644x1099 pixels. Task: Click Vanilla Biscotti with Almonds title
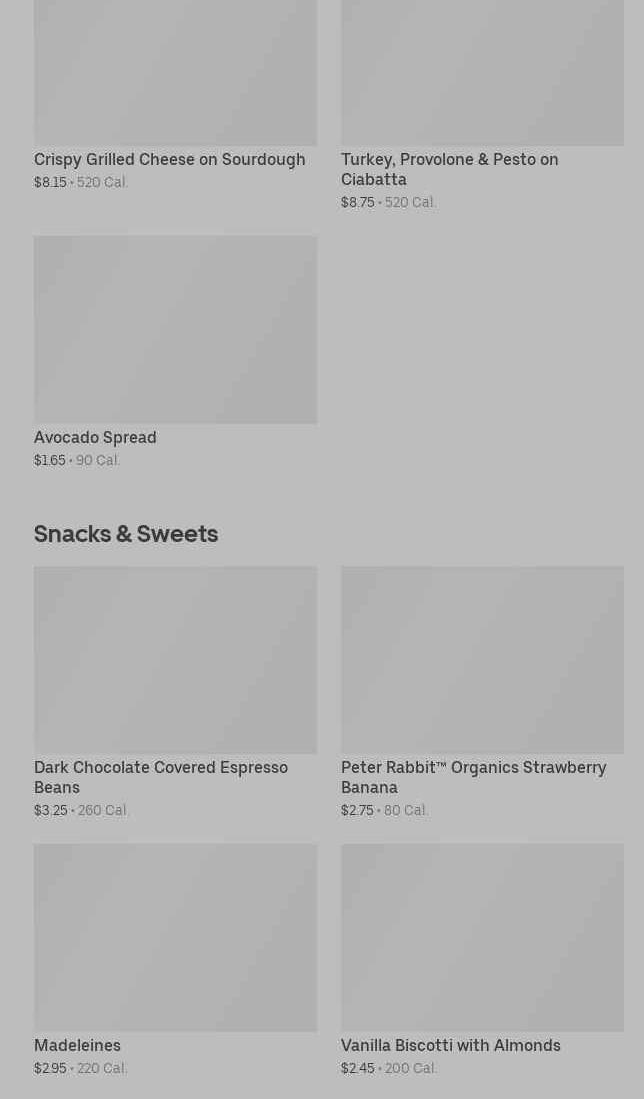[x=450, y=1045]
